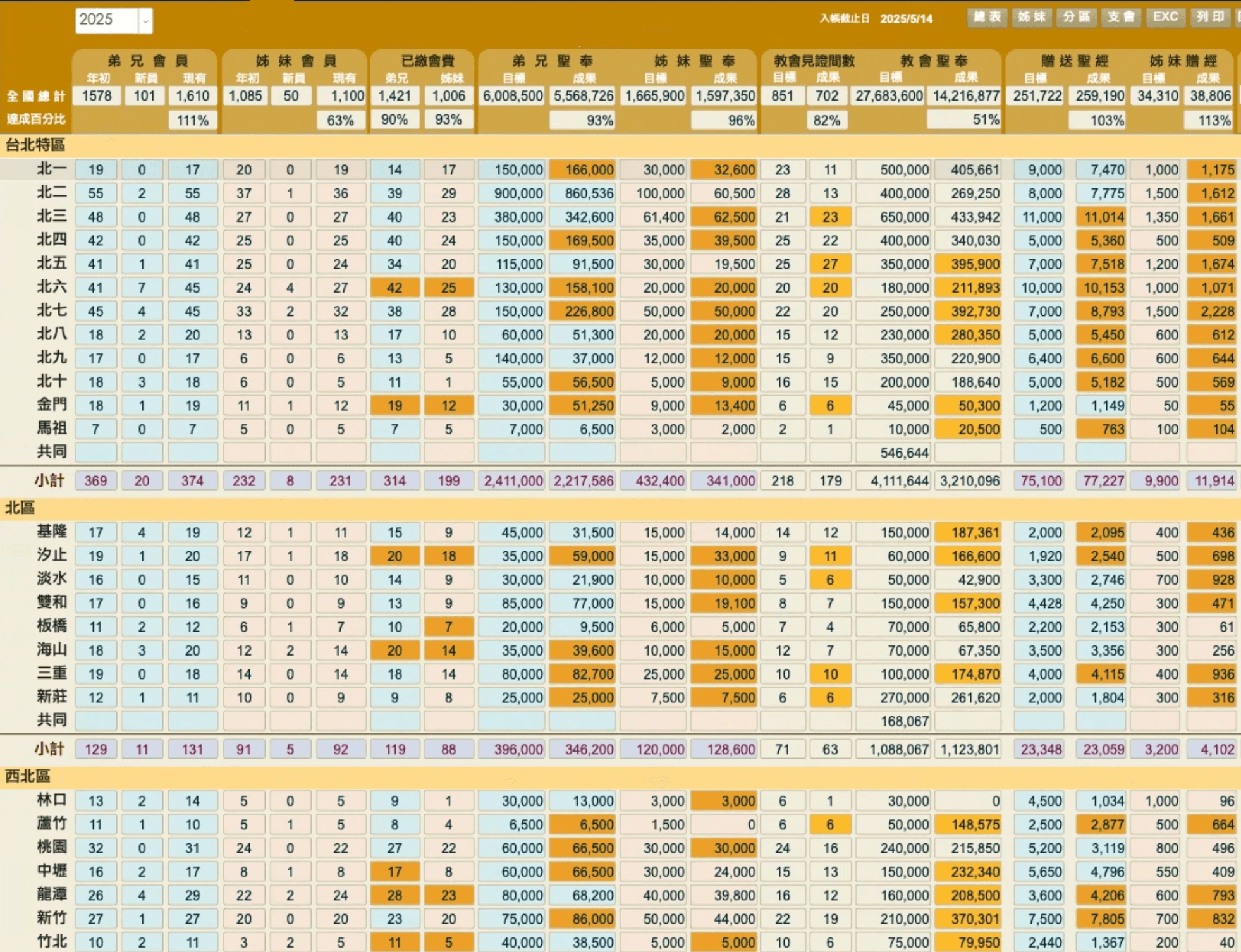1241x952 pixels.
Task: Select the highlighted 166,000 cell in 北一 row
Action: pos(582,169)
